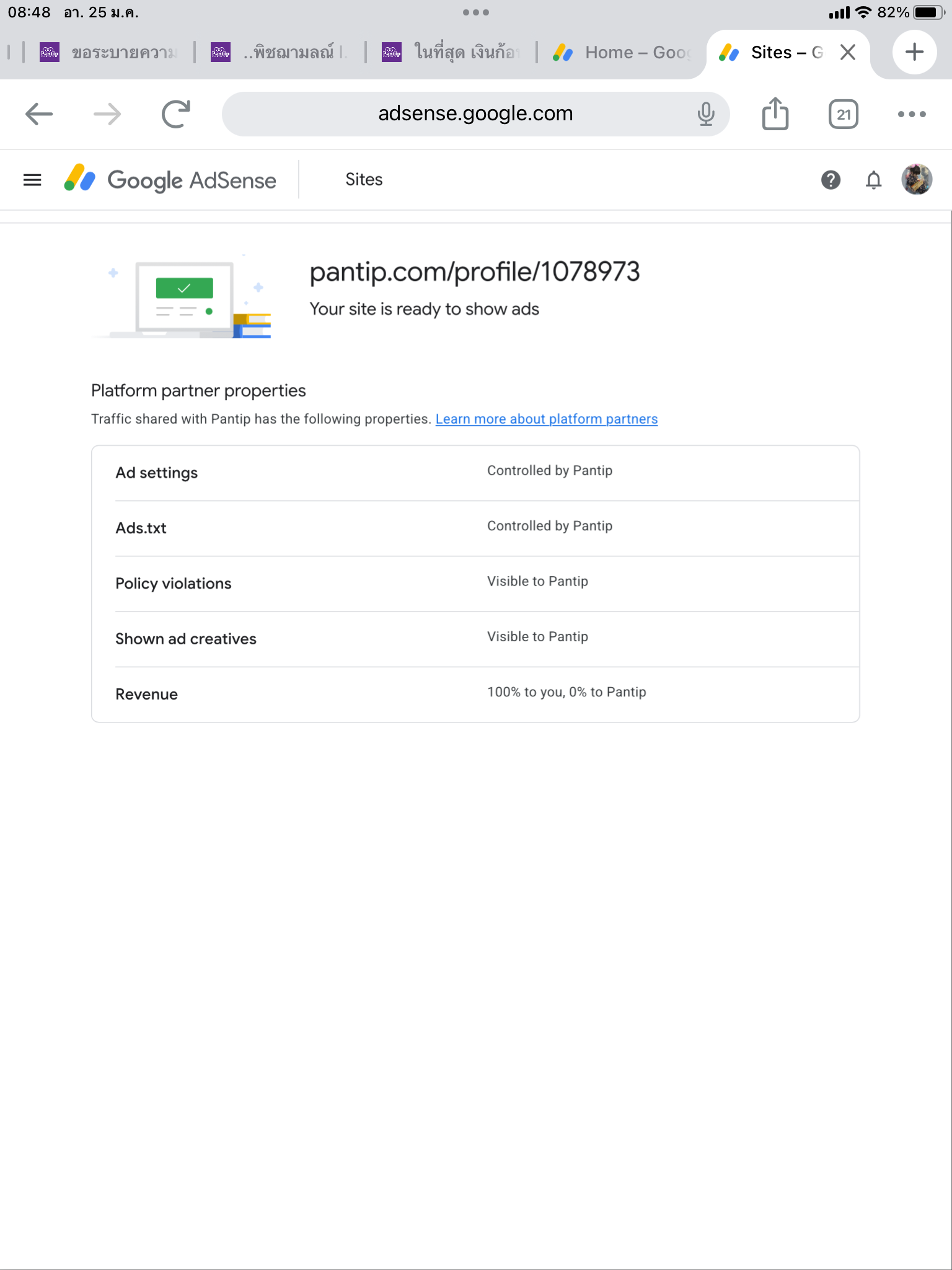
Task: Select 'Controlled by Pantip' in Ad settings row
Action: (x=550, y=471)
